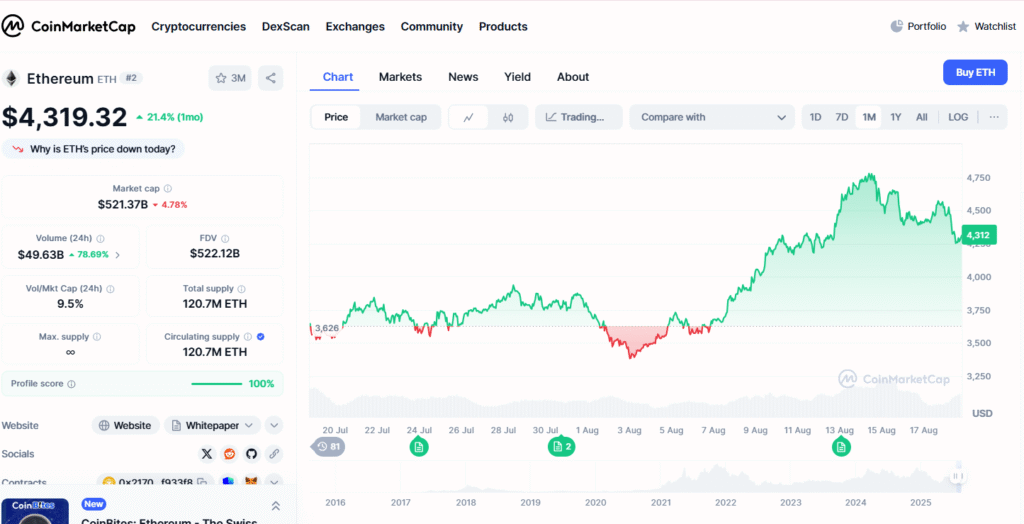Screen dimensions: 1024x524
Task: Click the news marker on 24 Jul
Action: click(419, 446)
